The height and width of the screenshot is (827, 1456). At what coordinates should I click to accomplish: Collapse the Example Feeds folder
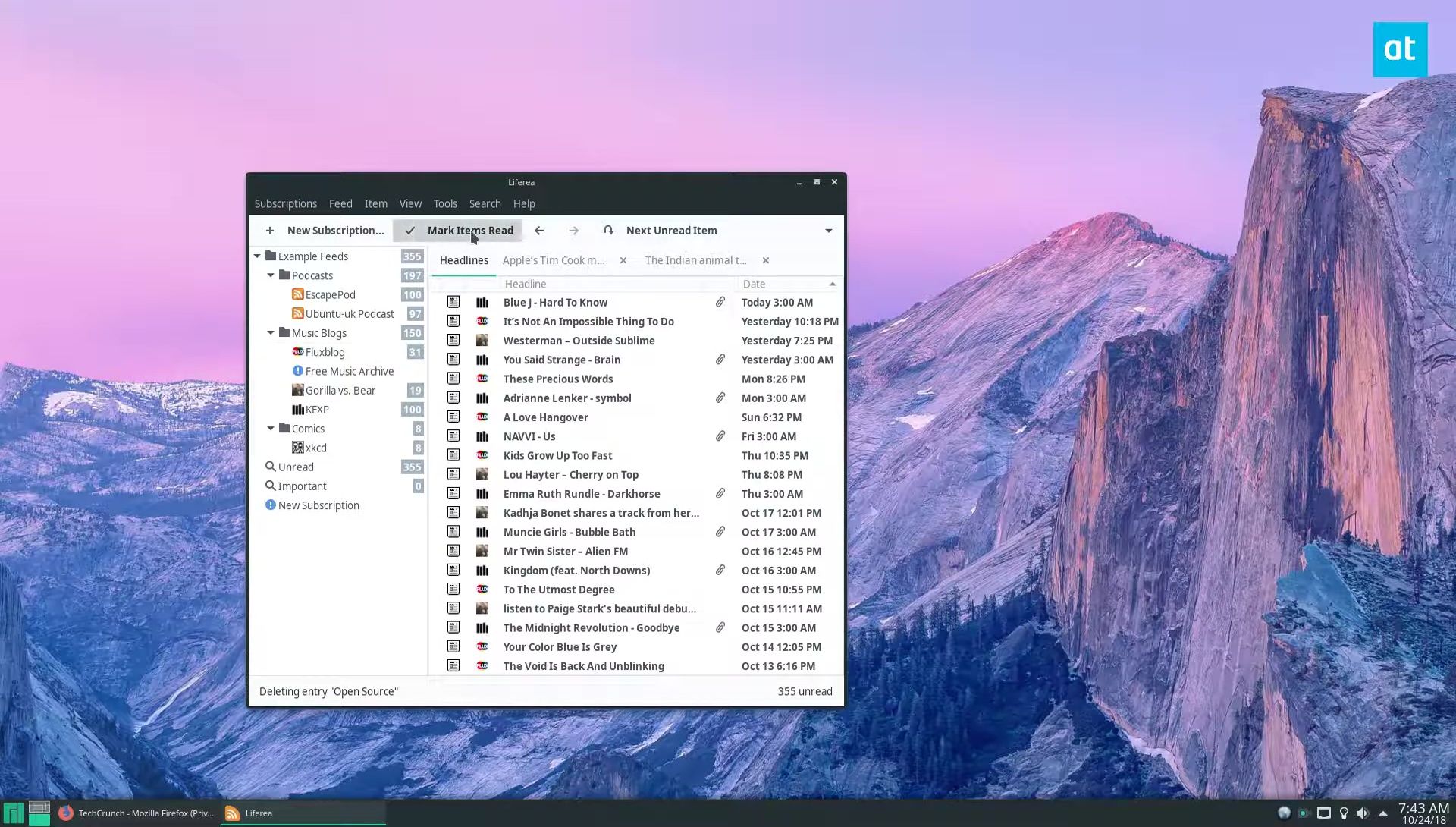257,256
